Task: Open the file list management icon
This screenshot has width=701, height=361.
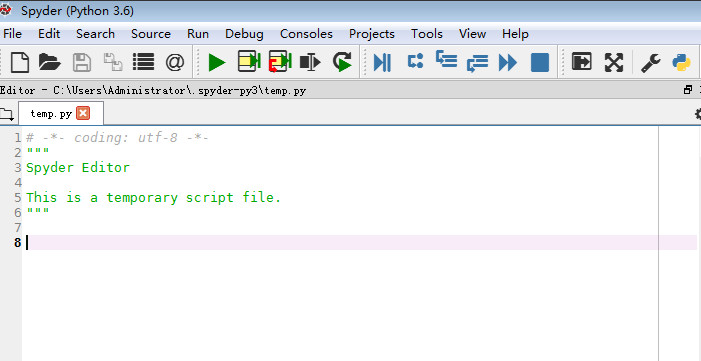Action: (144, 62)
